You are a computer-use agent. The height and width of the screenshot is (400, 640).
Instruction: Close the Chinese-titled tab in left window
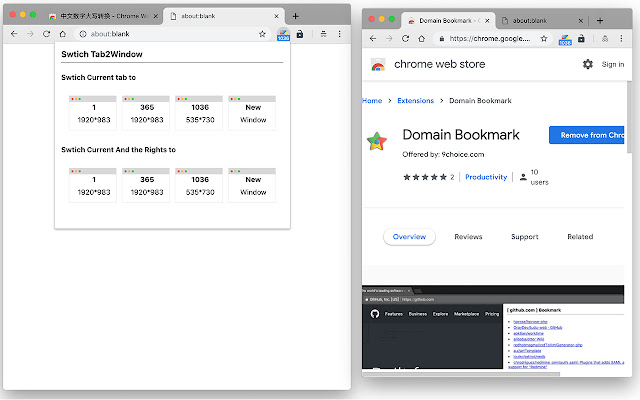(156, 16)
